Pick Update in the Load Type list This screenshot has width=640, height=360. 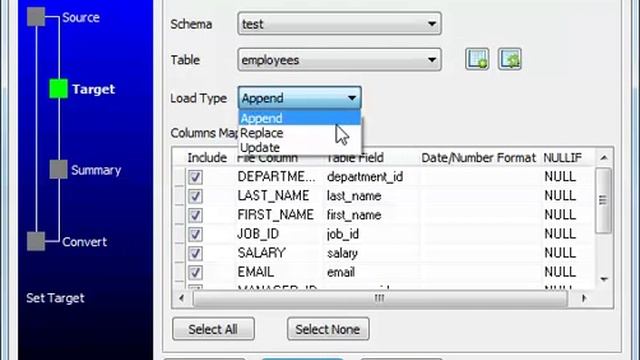click(x=300, y=147)
